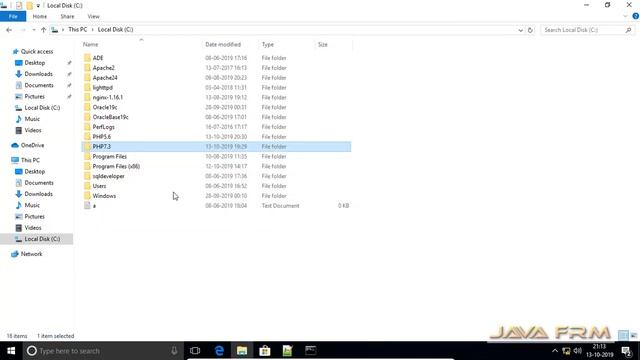The image size is (640, 360).
Task: Select the Users folder
Action: coord(99,186)
